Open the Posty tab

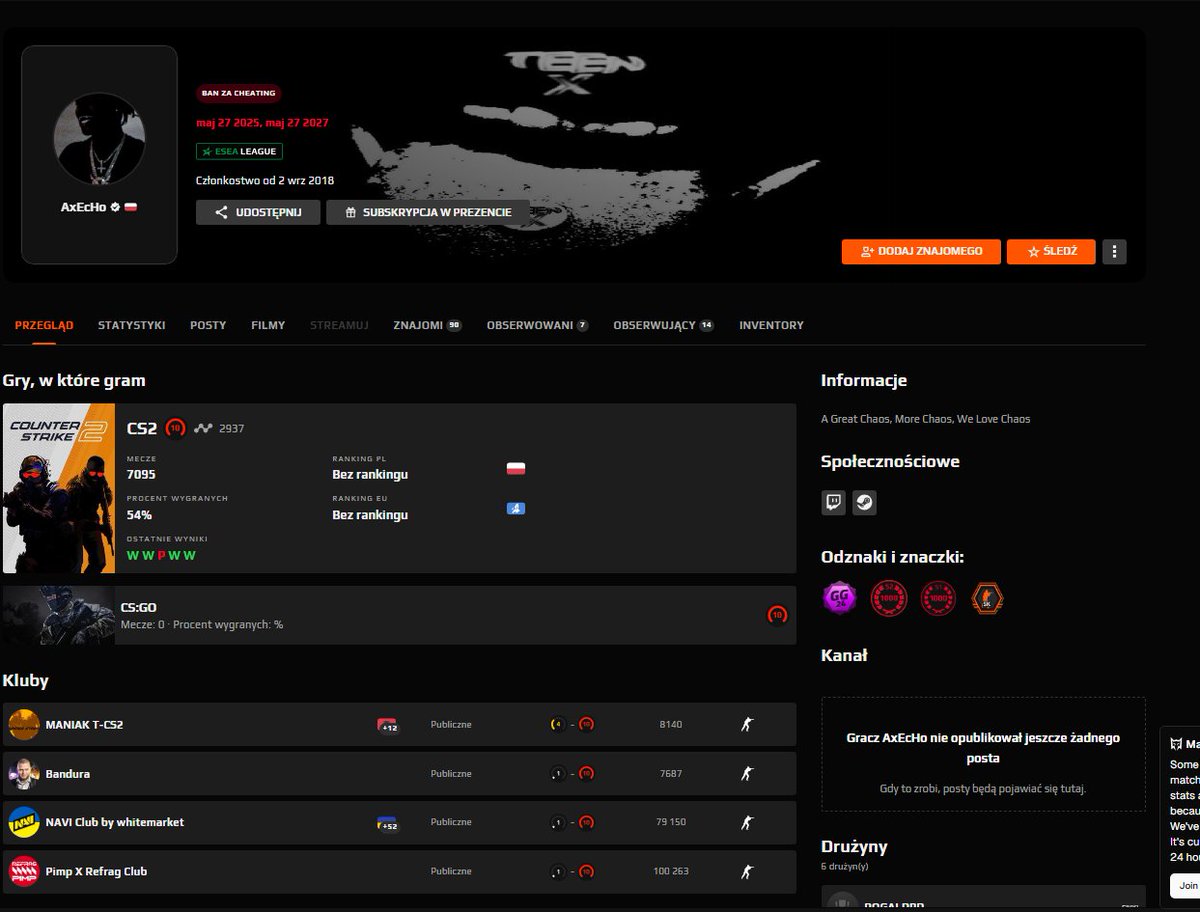208,325
